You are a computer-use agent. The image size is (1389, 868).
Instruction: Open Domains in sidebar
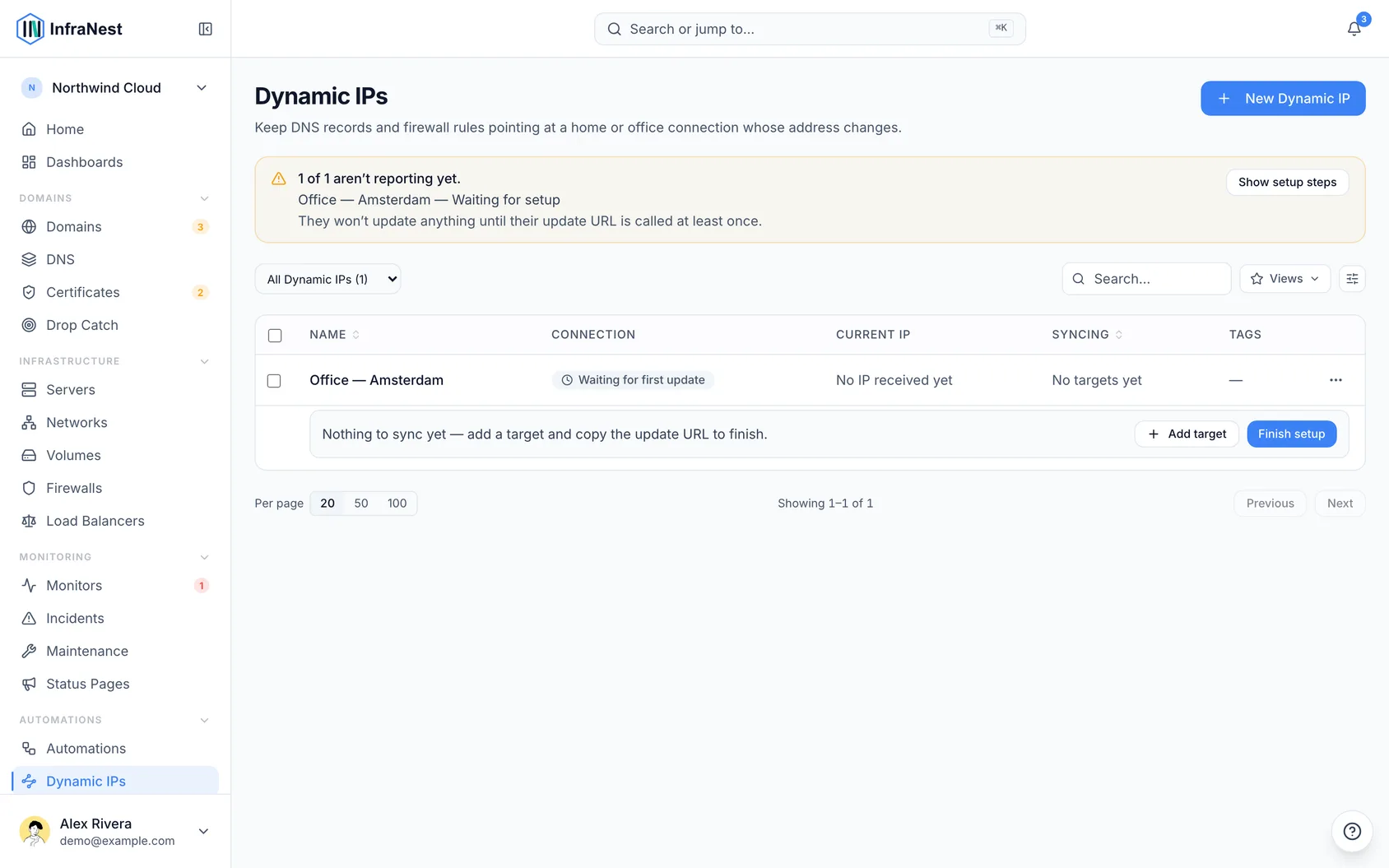[x=115, y=226]
